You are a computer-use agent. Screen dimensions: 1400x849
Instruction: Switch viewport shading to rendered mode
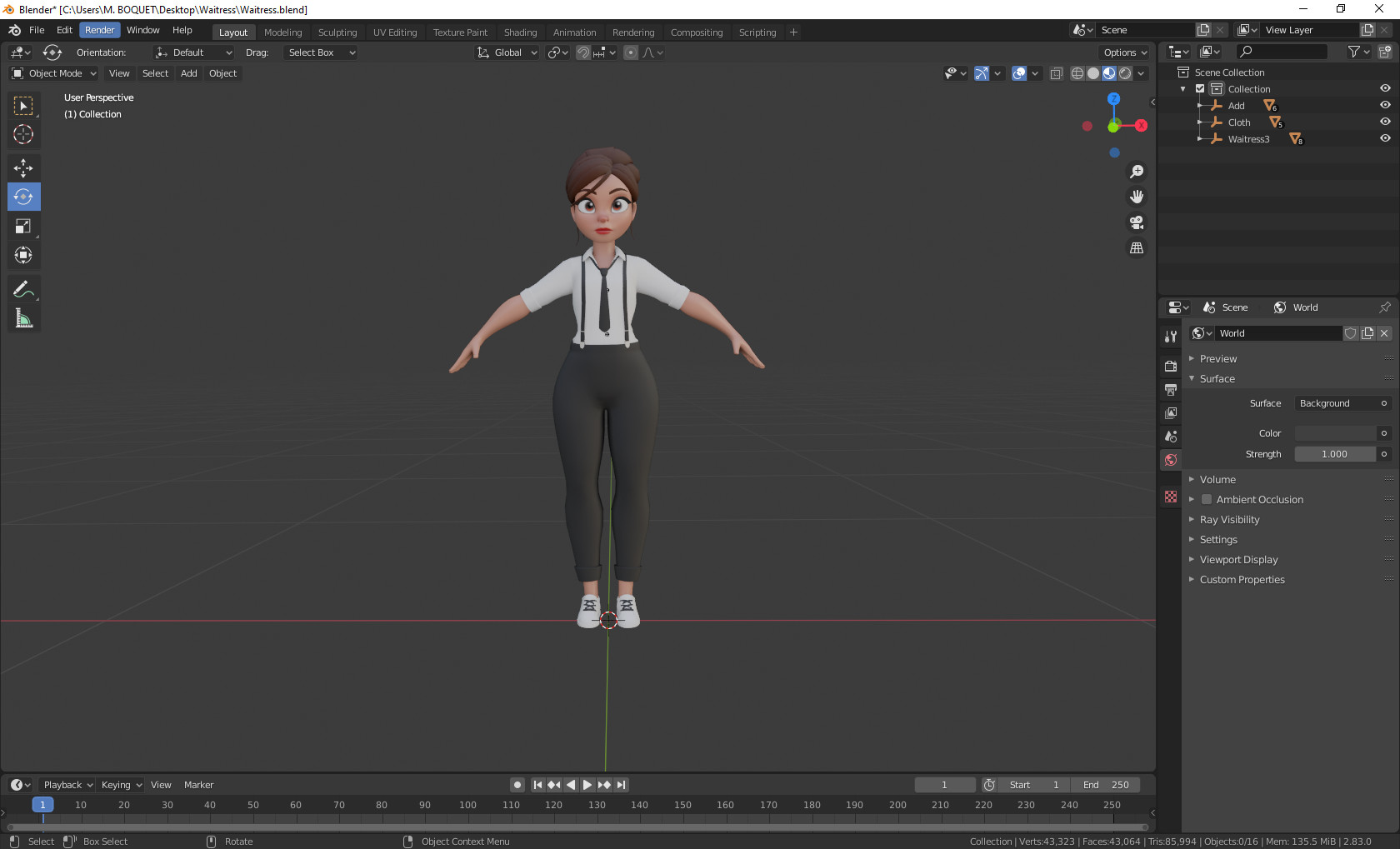1125,73
